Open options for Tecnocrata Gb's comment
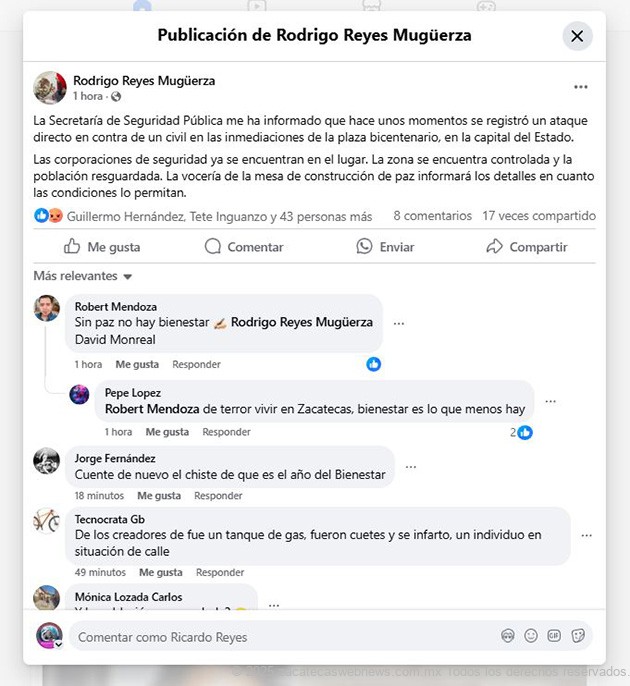This screenshot has height=686, width=630. (586, 536)
